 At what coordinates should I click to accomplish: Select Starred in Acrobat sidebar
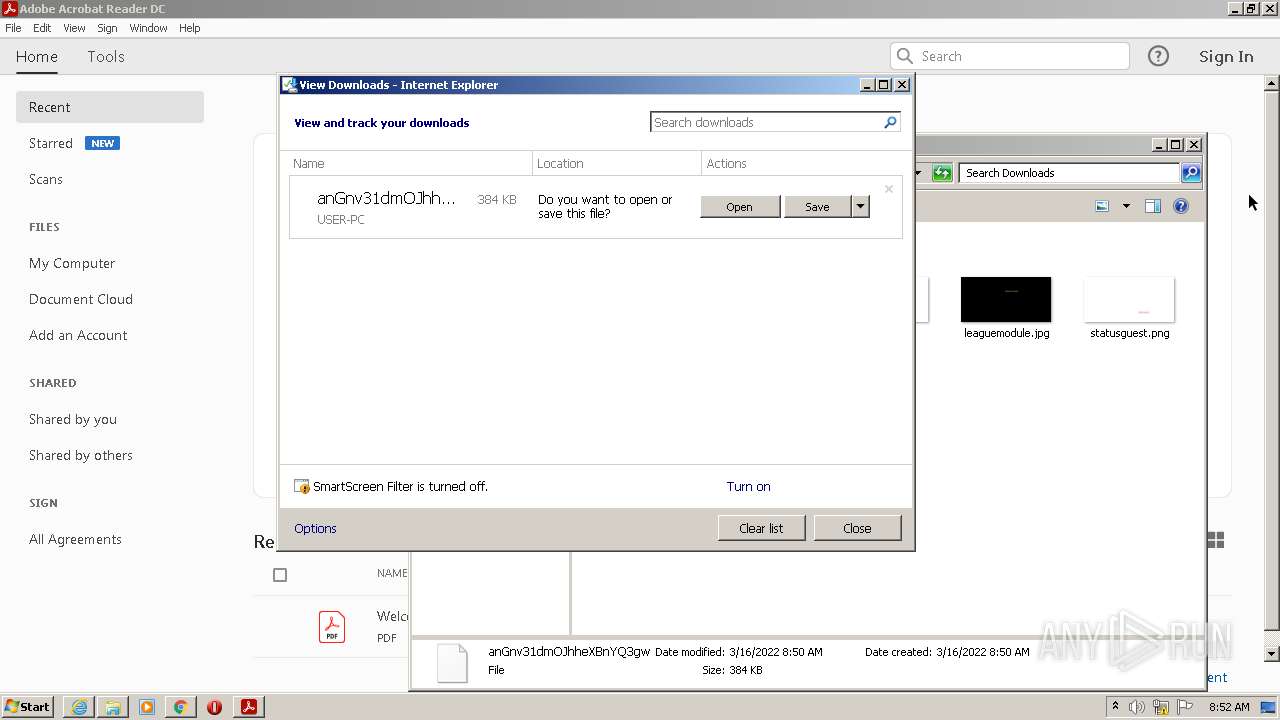(x=51, y=143)
